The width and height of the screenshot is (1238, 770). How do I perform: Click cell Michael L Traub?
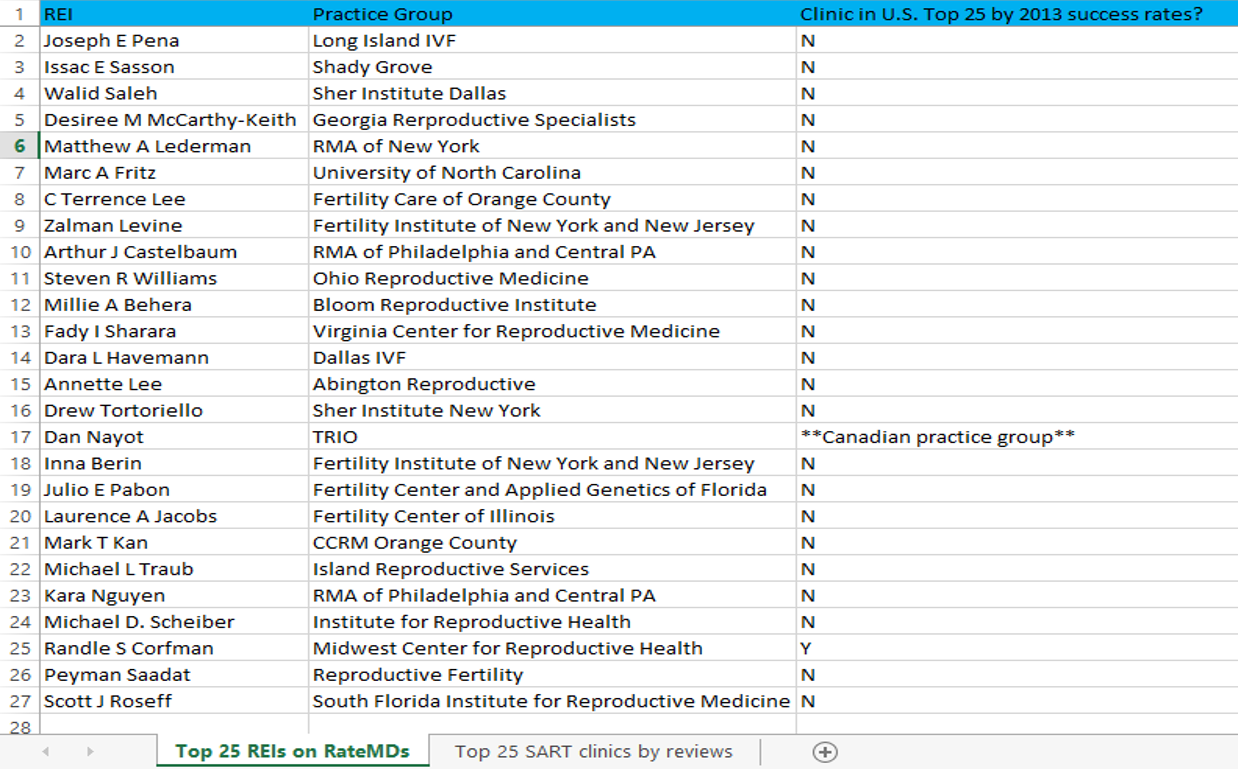point(174,569)
